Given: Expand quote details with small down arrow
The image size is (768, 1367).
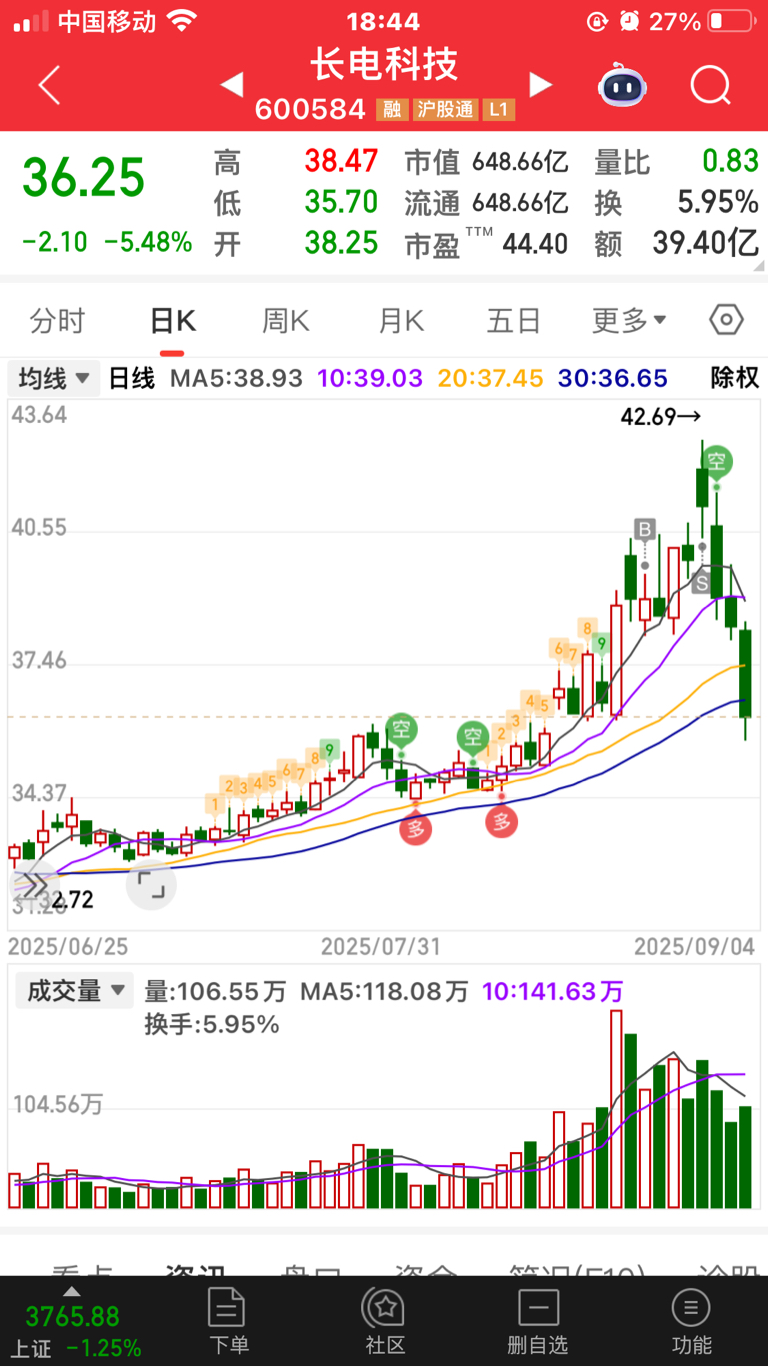Looking at the screenshot, I should pos(757,268).
